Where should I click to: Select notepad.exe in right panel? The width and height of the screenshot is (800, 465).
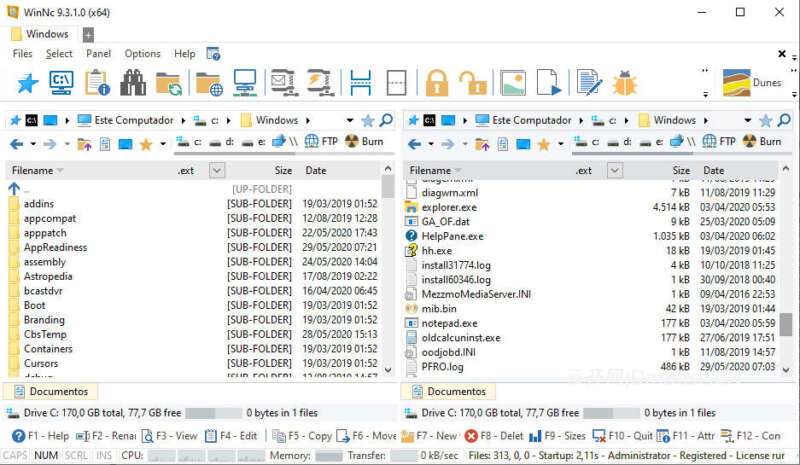click(449, 323)
